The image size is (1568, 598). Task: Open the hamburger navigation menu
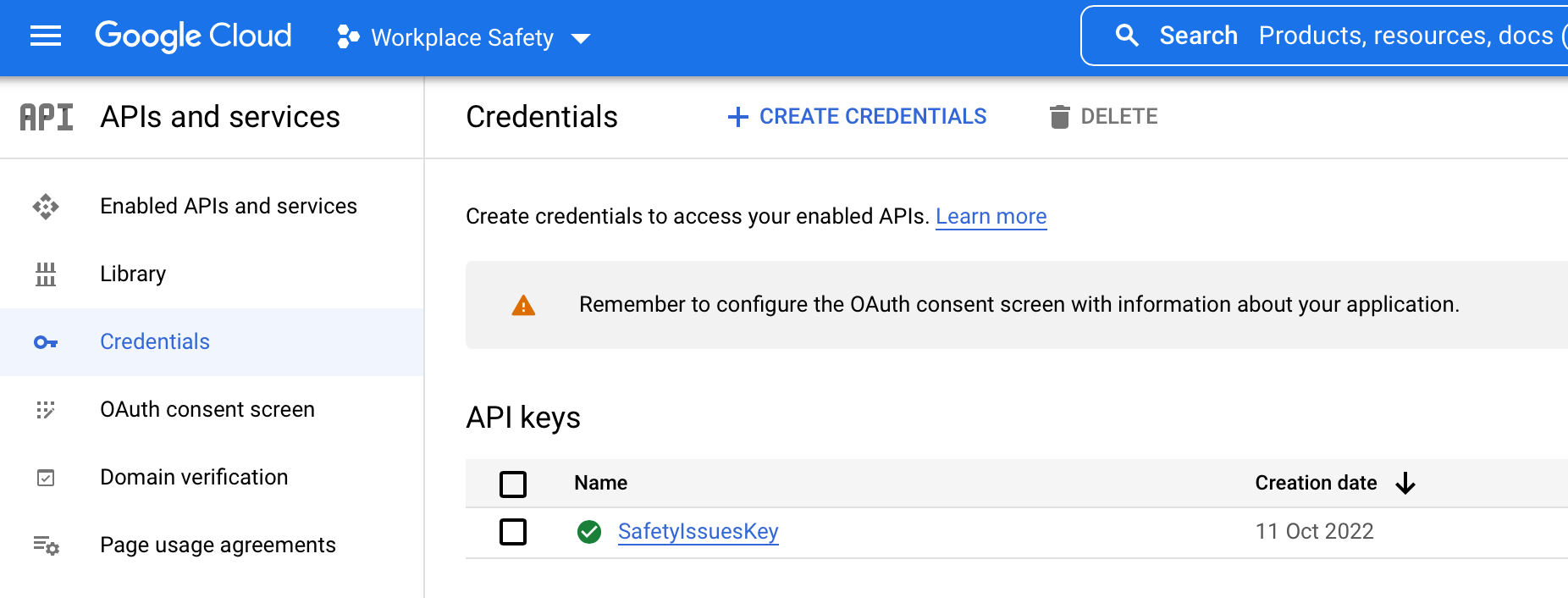pyautogui.click(x=46, y=36)
